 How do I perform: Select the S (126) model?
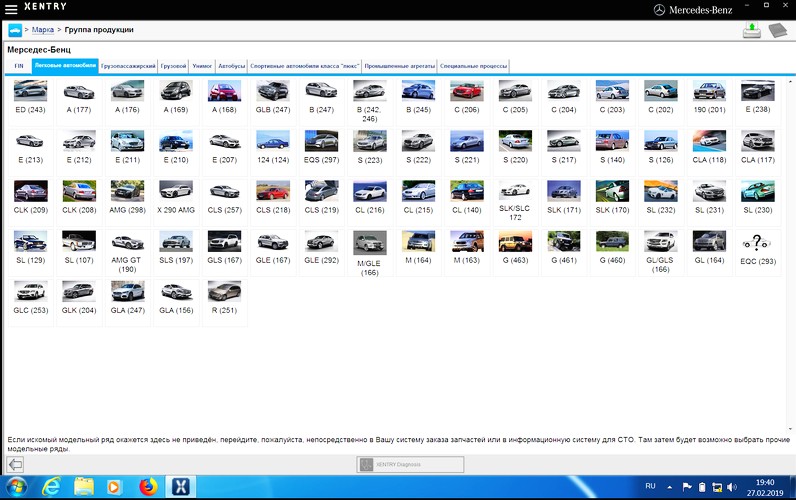point(661,150)
